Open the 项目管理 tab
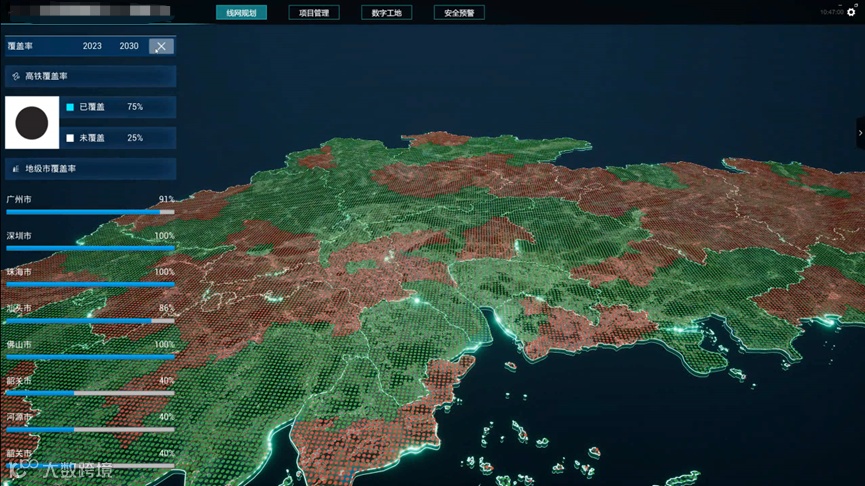 (314, 13)
